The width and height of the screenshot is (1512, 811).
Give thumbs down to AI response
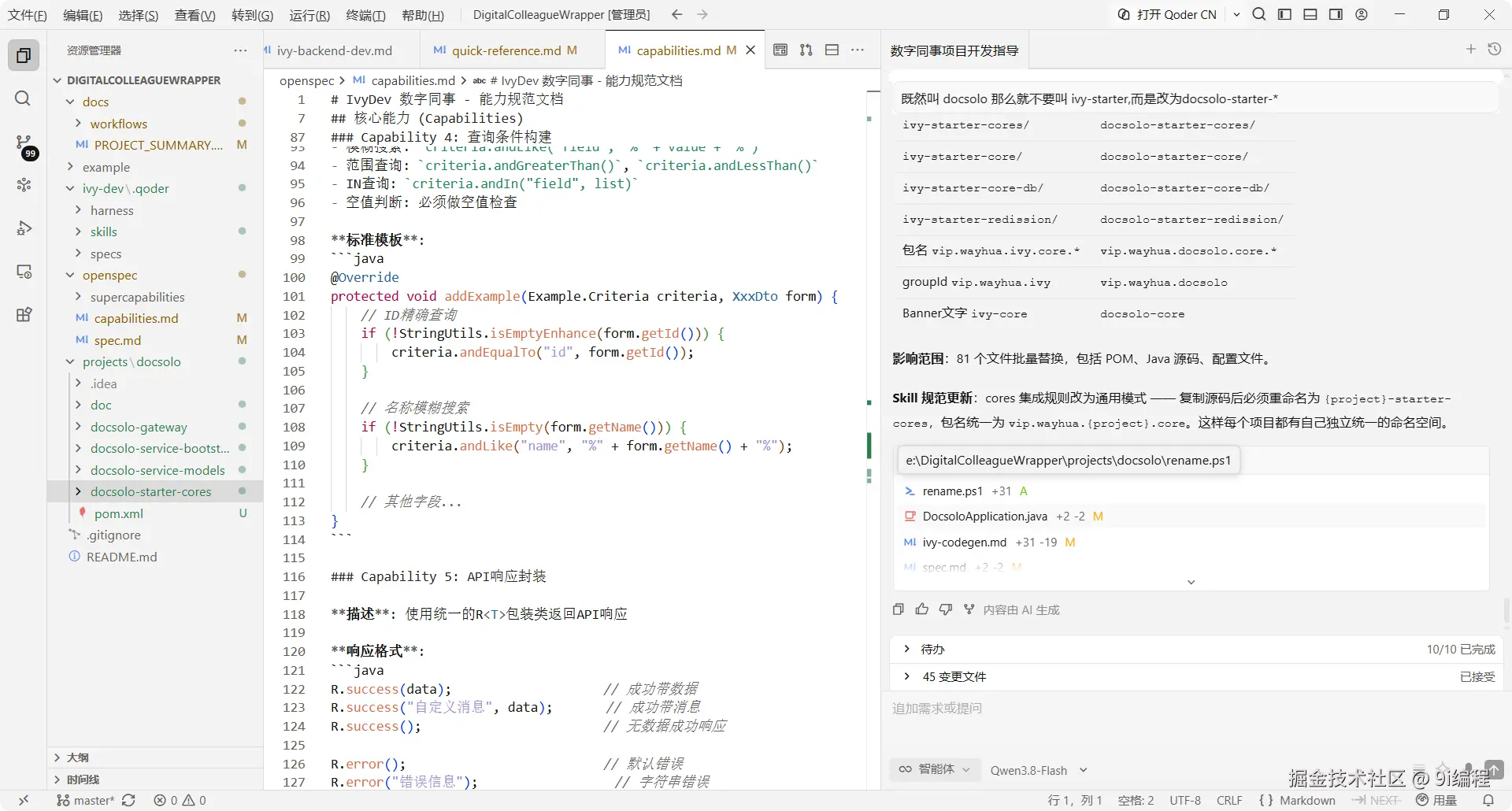tap(946, 609)
